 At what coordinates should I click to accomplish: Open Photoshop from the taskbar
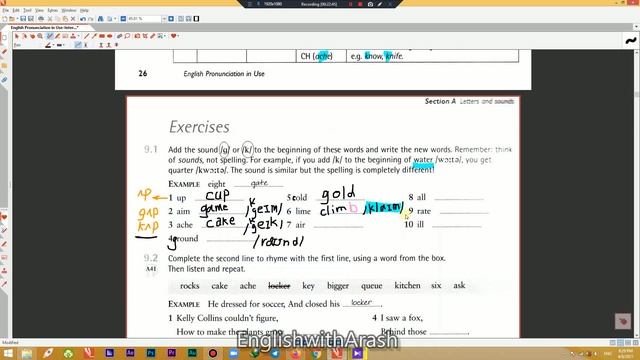(x=151, y=353)
